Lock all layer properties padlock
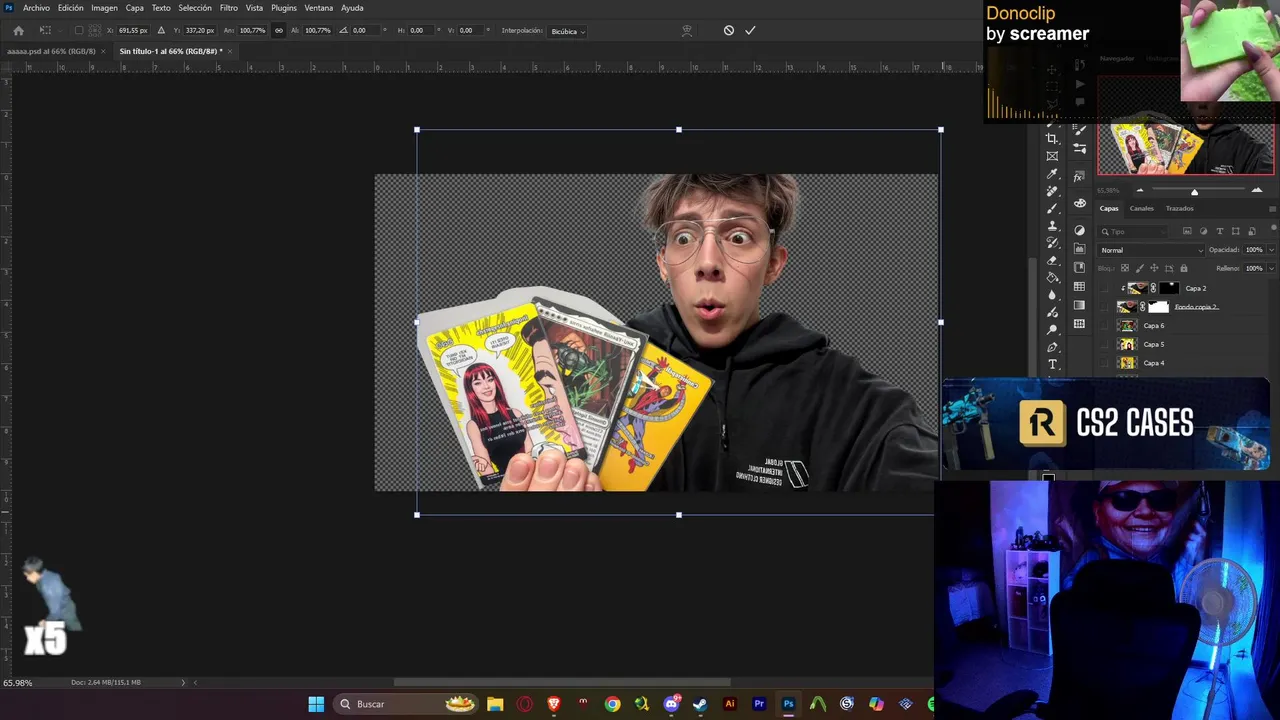Screen dimensions: 1280x720 click(1184, 268)
